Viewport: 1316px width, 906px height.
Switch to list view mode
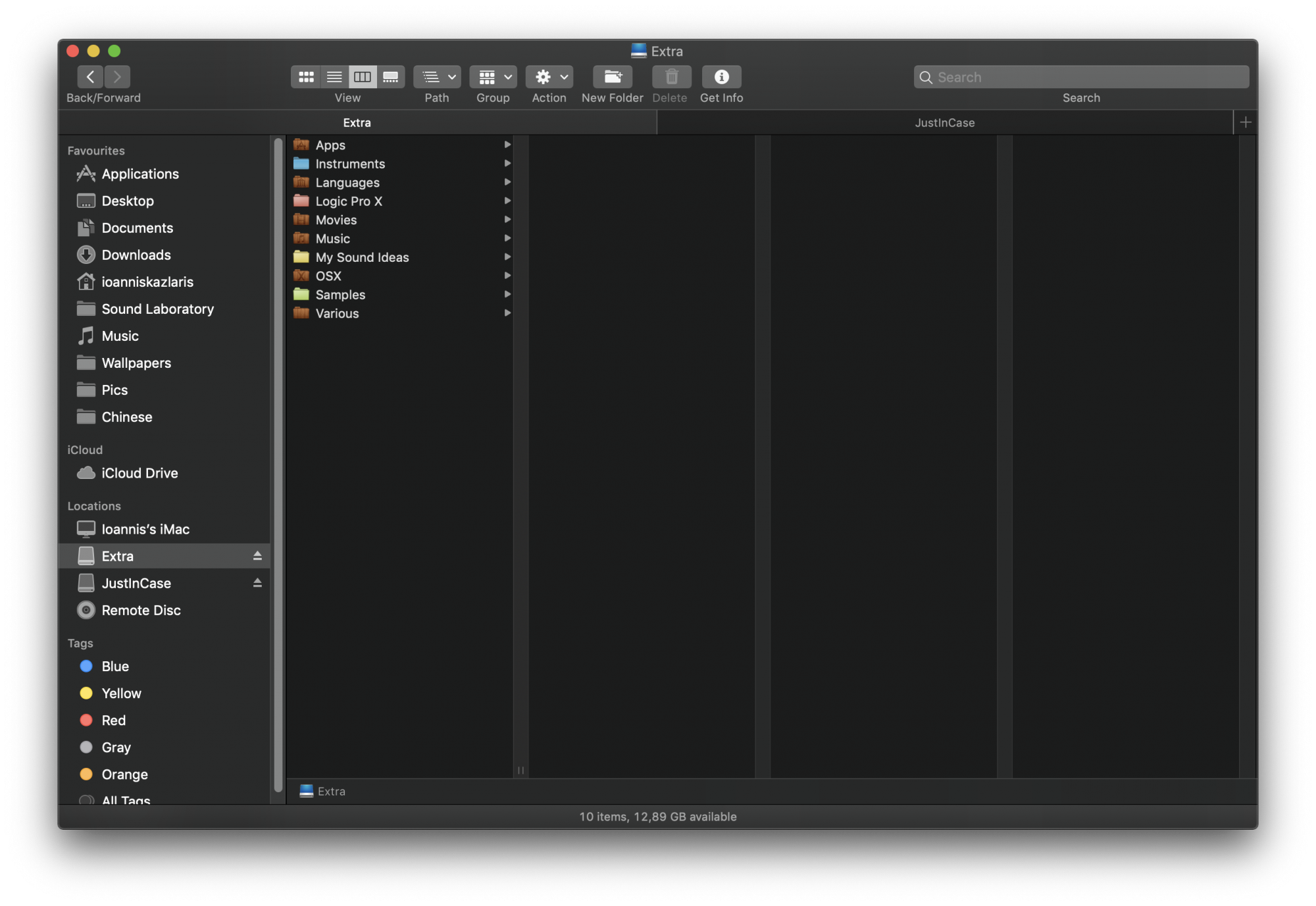334,77
